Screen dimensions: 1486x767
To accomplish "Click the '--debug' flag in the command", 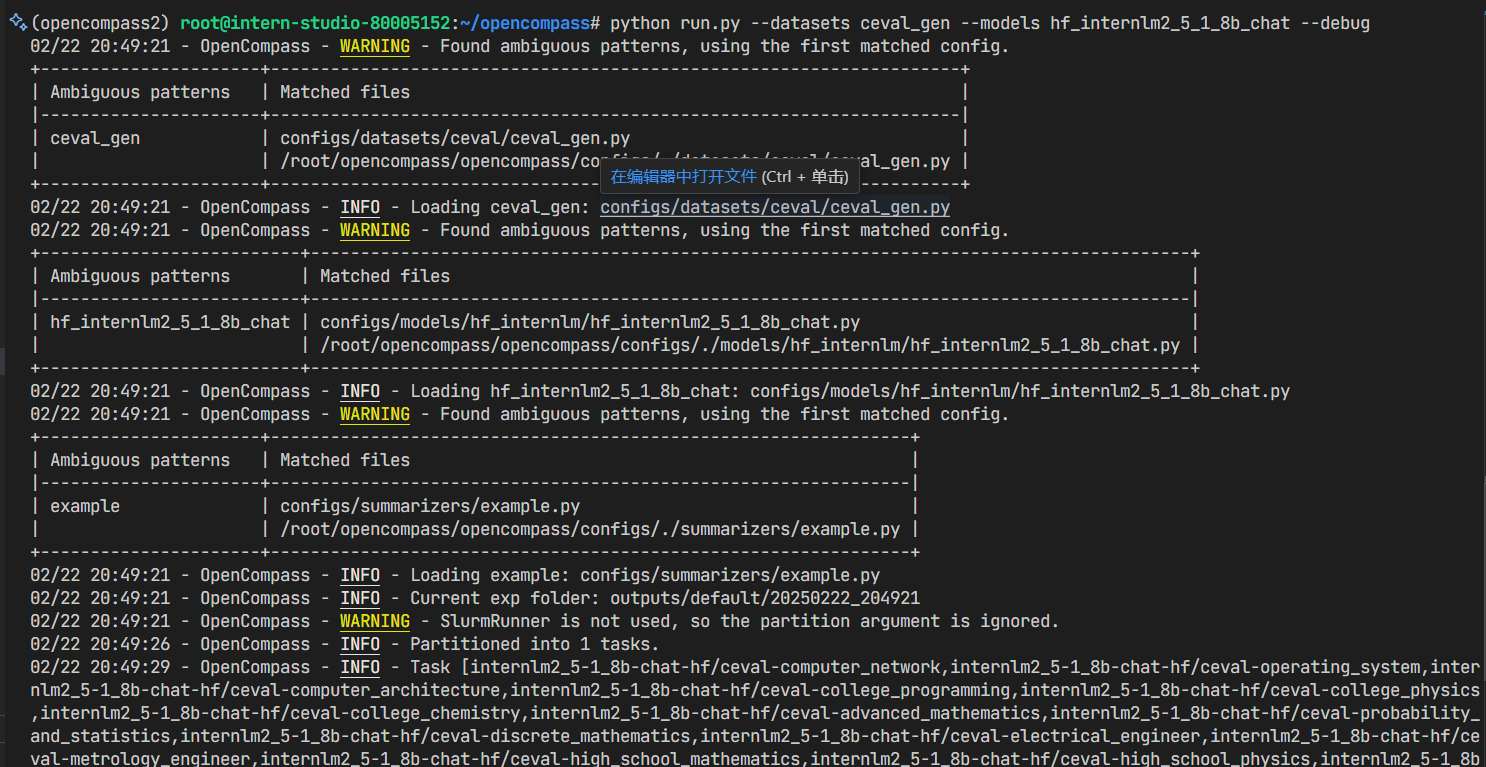I will pos(1335,23).
